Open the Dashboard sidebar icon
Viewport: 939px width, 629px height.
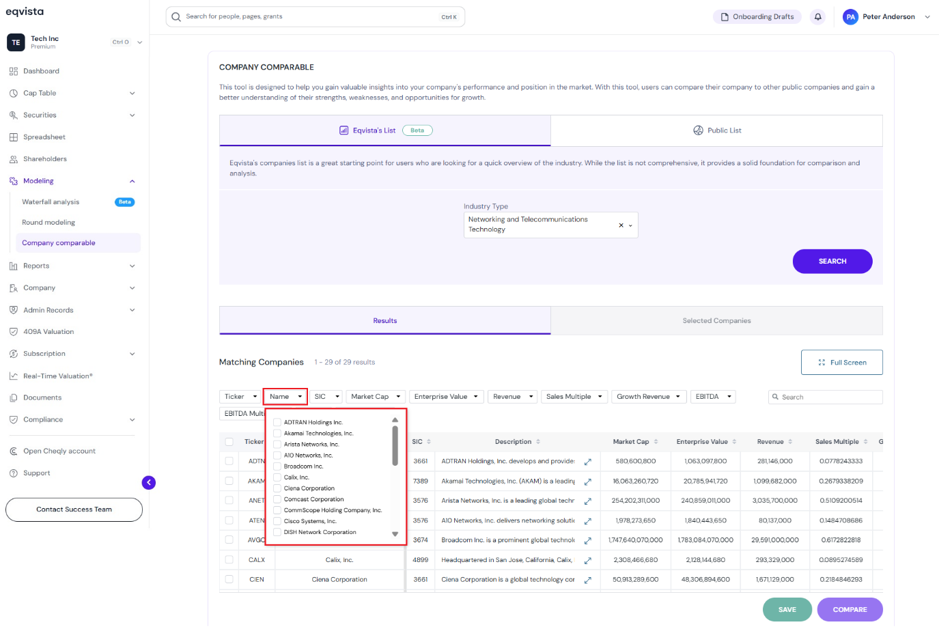pos(13,71)
